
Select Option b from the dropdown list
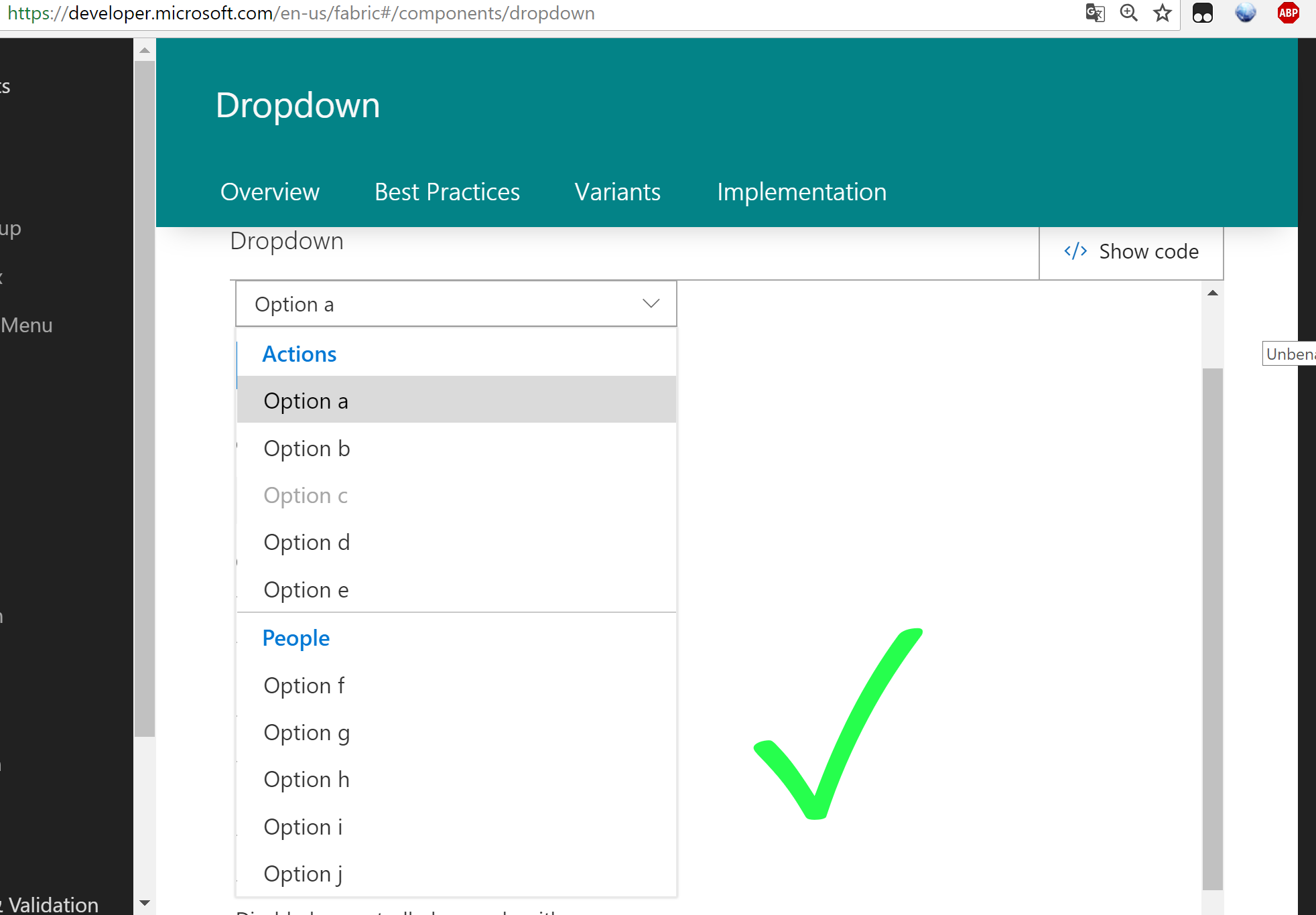[306, 448]
